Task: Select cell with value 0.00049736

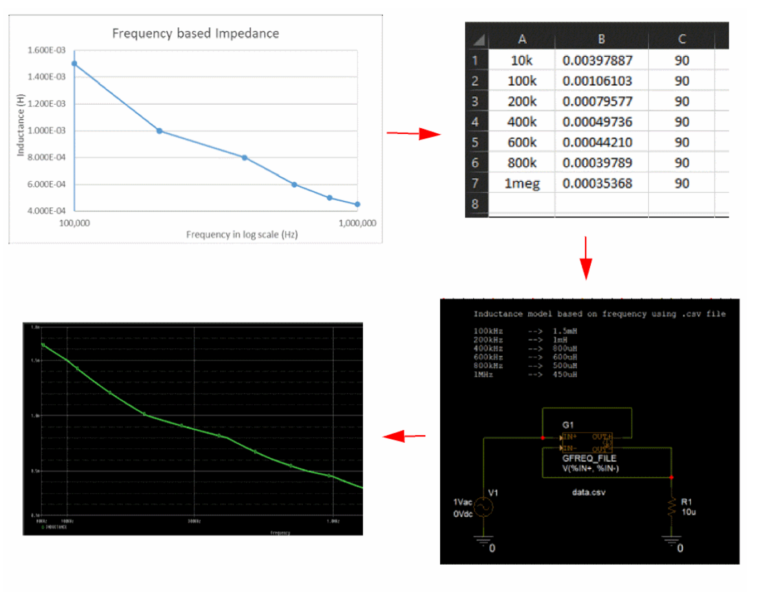Action: pyautogui.click(x=601, y=121)
